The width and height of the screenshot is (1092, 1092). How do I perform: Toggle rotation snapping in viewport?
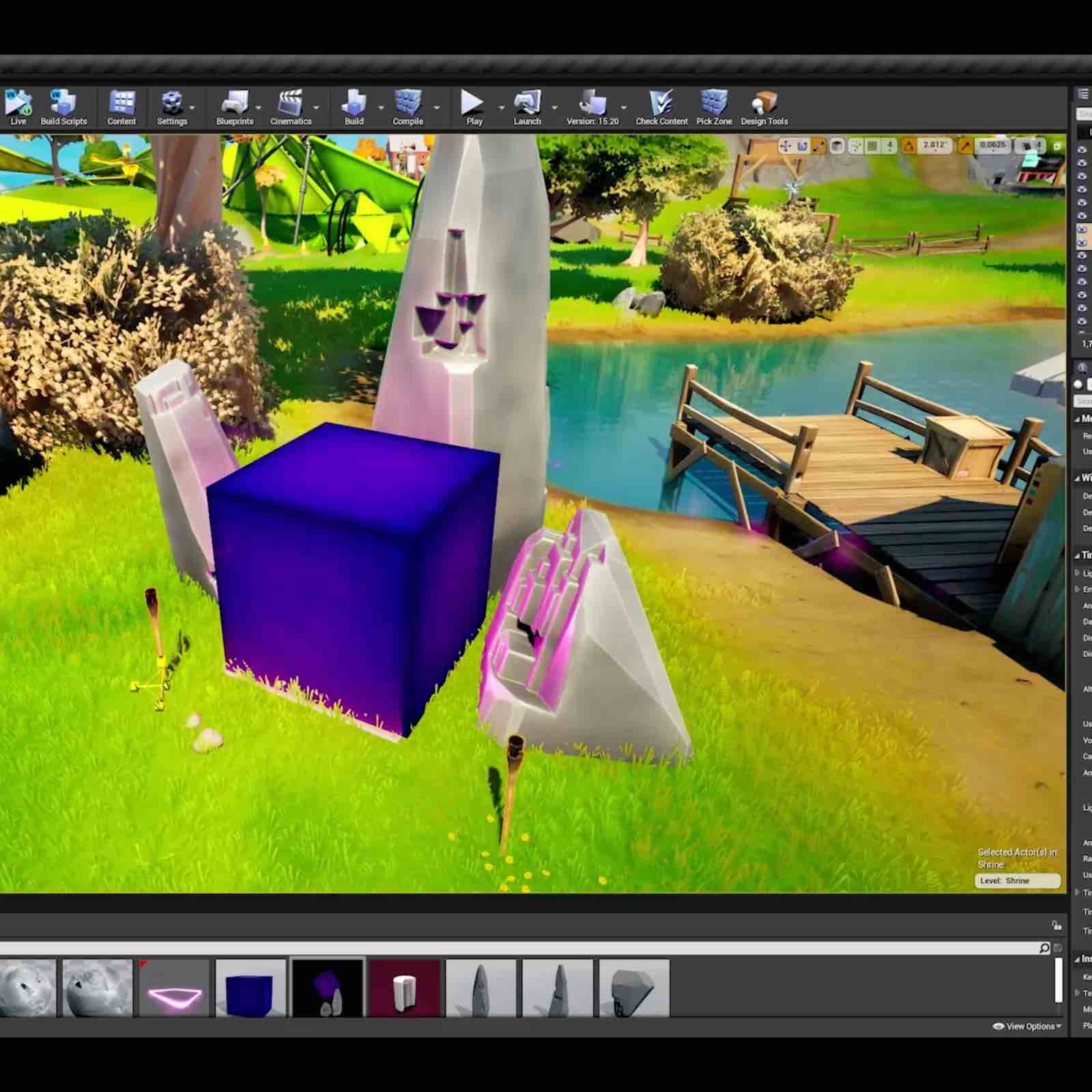coord(908,146)
